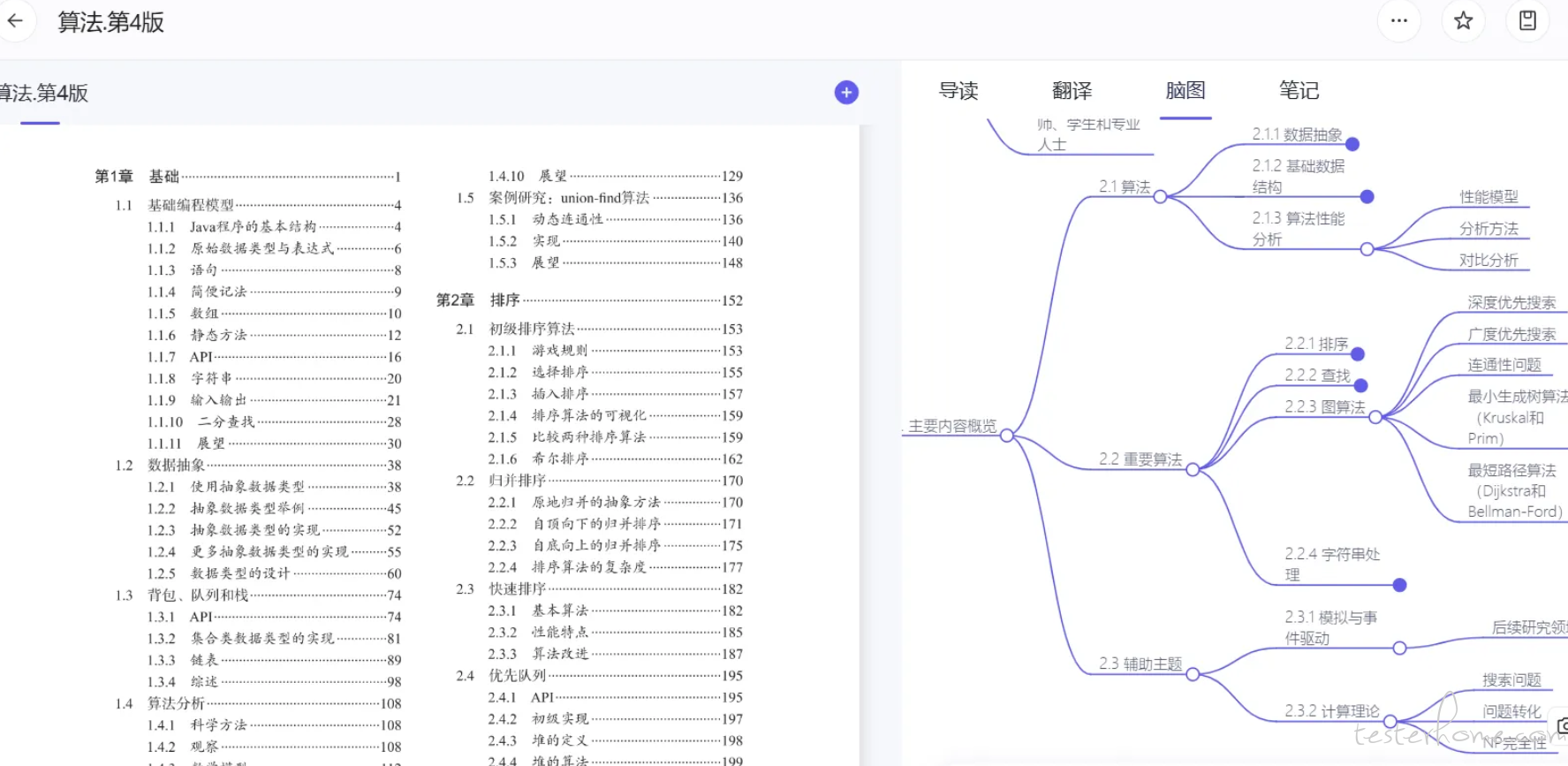Click the 性能模型 mind map node
The width and height of the screenshot is (1568, 766).
(1488, 197)
